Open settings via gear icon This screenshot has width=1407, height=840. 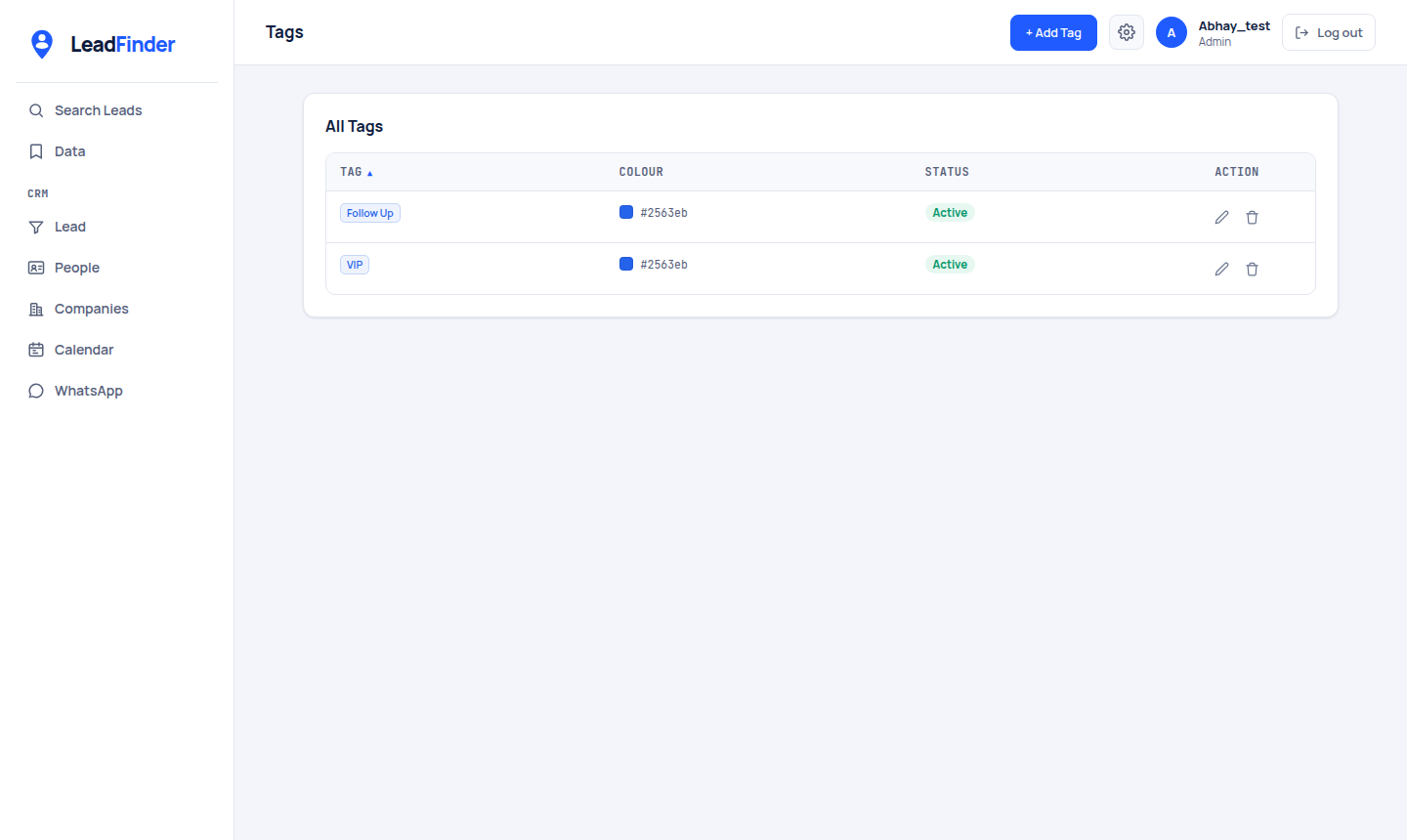pos(1127,32)
